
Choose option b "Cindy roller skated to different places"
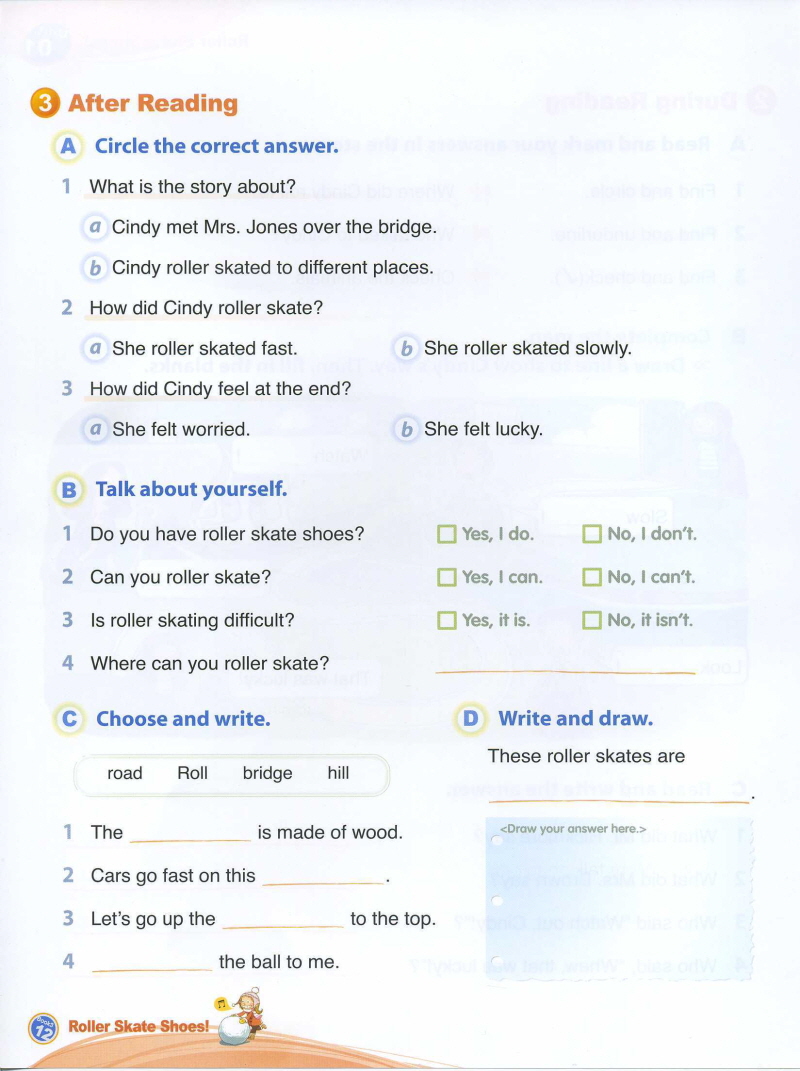pyautogui.click(x=95, y=268)
